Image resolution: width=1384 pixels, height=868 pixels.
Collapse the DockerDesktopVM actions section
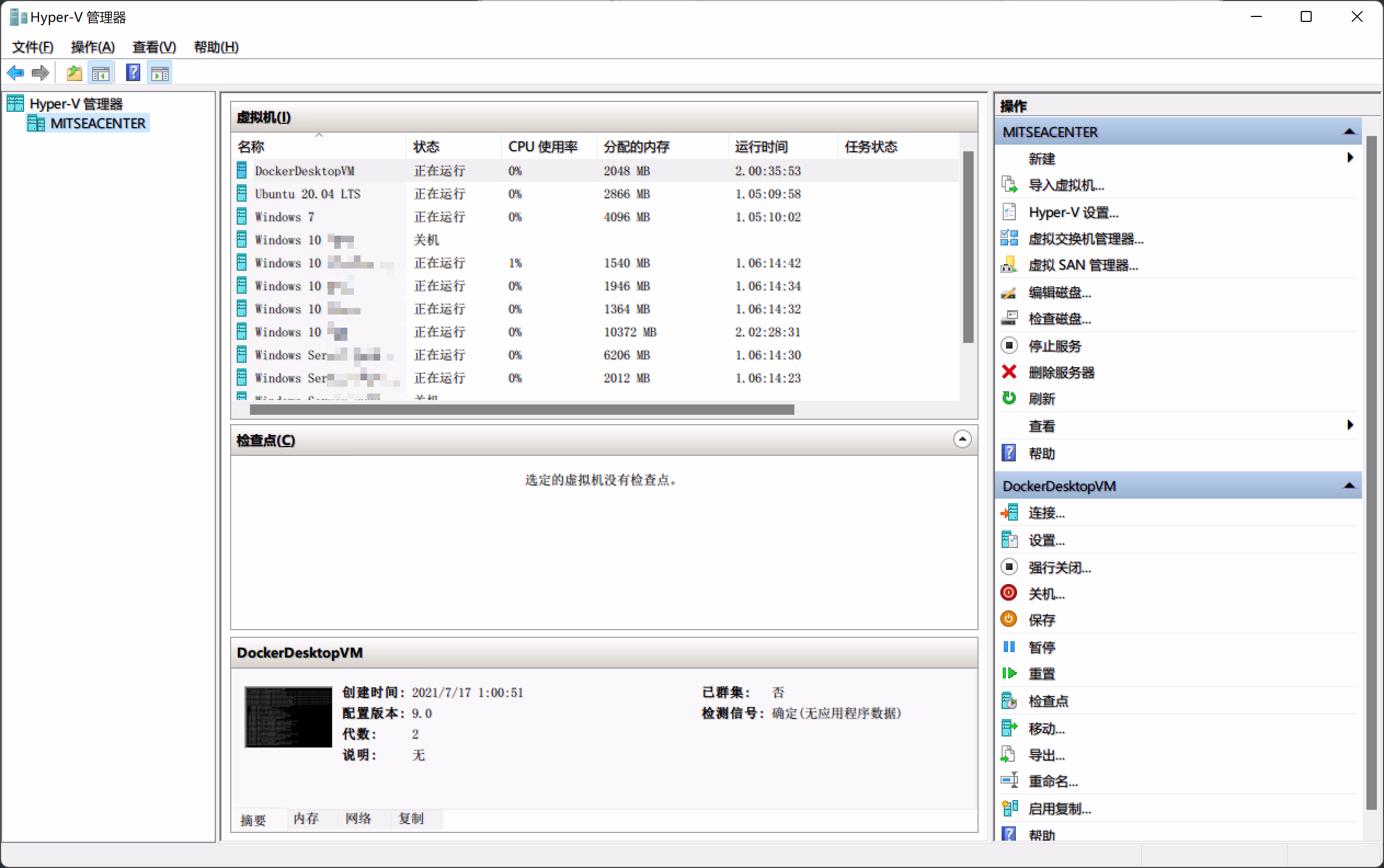click(x=1349, y=486)
